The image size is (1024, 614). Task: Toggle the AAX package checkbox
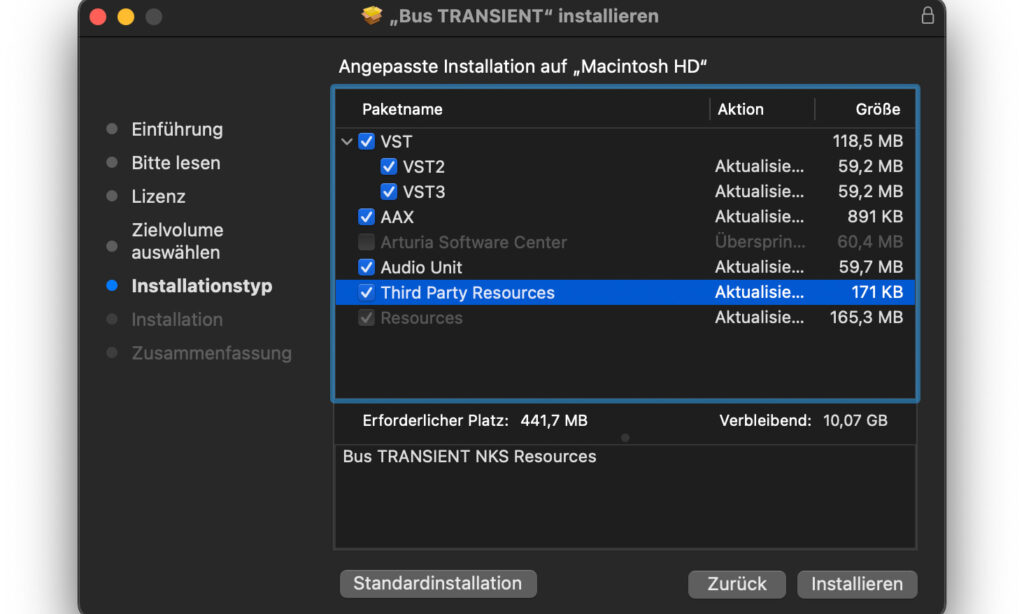click(367, 217)
